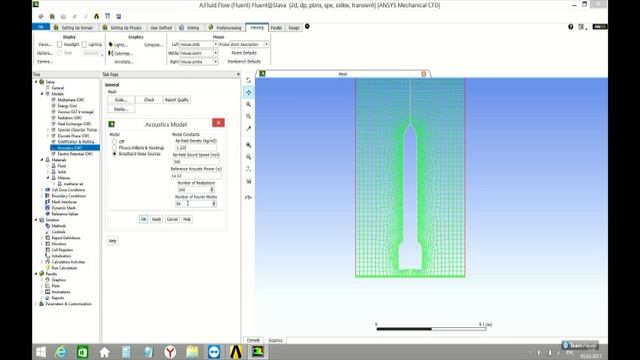Screen dimensions: 640x360
Task: Click the Report Quality button
Action: (177, 100)
